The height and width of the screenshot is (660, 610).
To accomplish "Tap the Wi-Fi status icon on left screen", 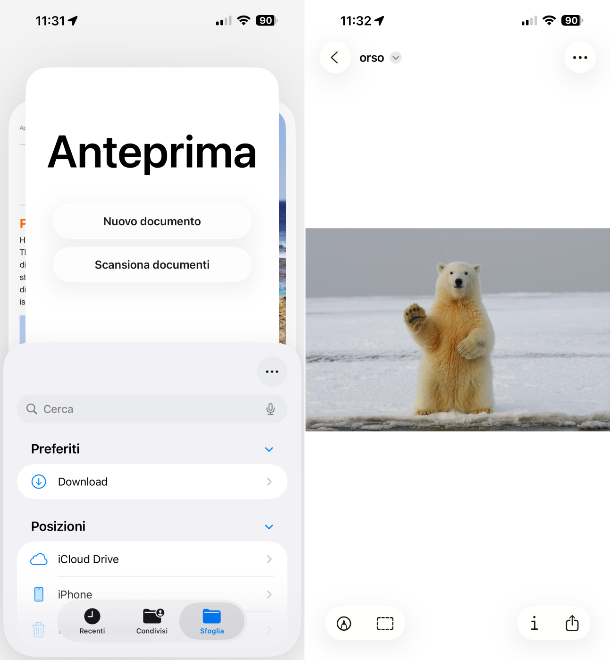I will coord(243,20).
